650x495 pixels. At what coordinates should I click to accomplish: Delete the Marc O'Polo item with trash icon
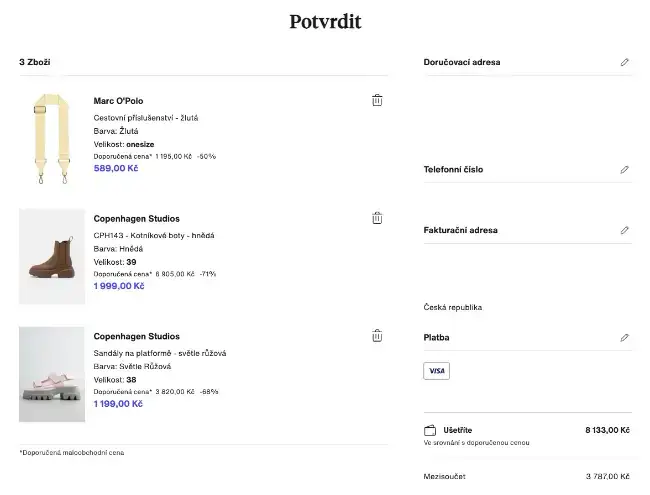377,100
